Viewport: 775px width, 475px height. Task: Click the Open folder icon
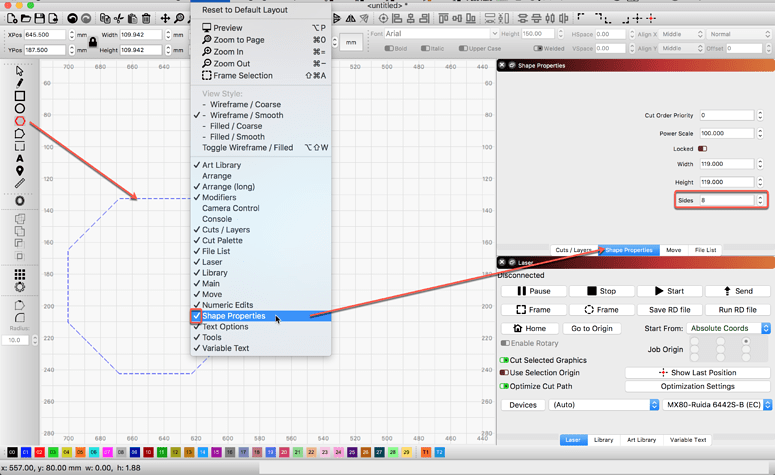pyautogui.click(x=26, y=19)
